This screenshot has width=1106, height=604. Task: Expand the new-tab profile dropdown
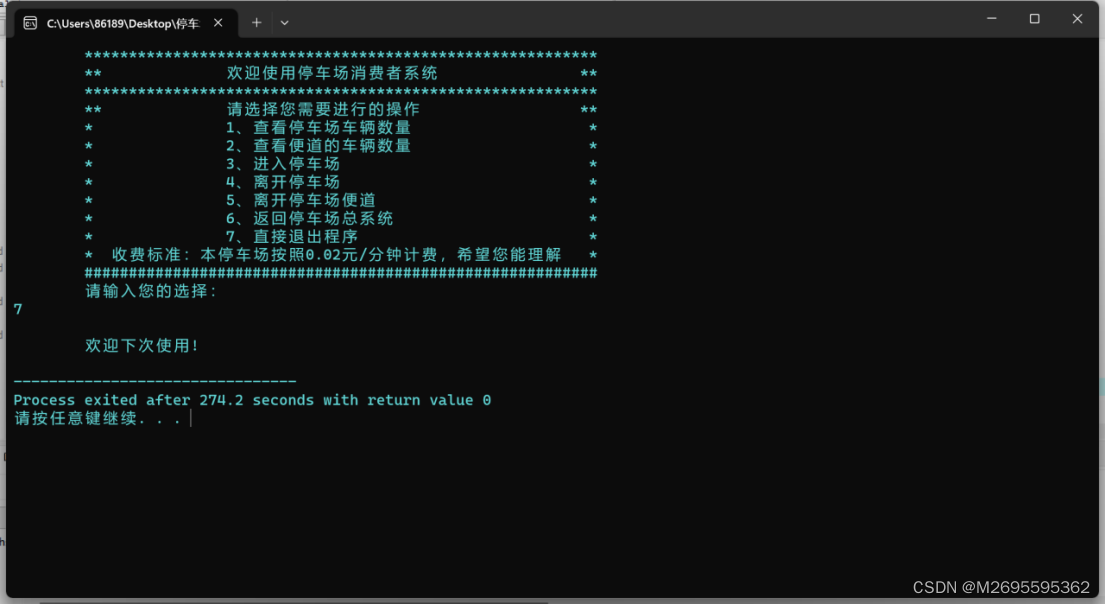pos(284,23)
